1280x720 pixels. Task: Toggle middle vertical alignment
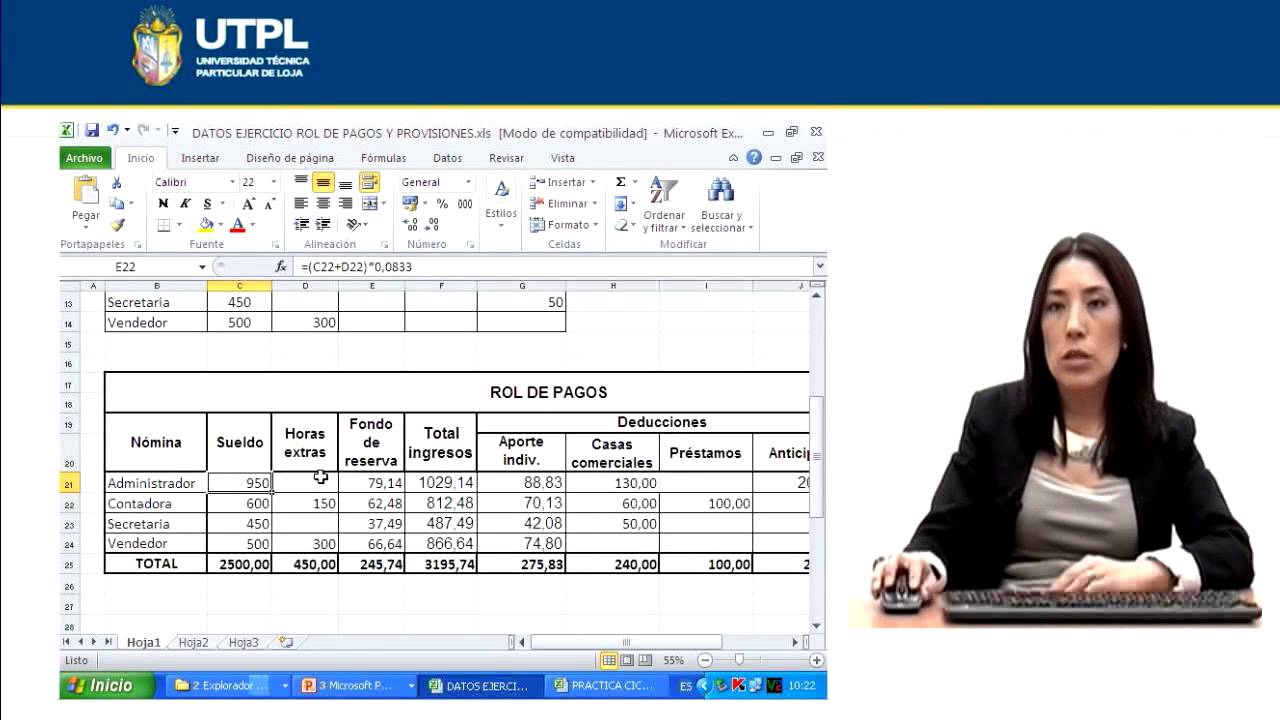pyautogui.click(x=323, y=182)
